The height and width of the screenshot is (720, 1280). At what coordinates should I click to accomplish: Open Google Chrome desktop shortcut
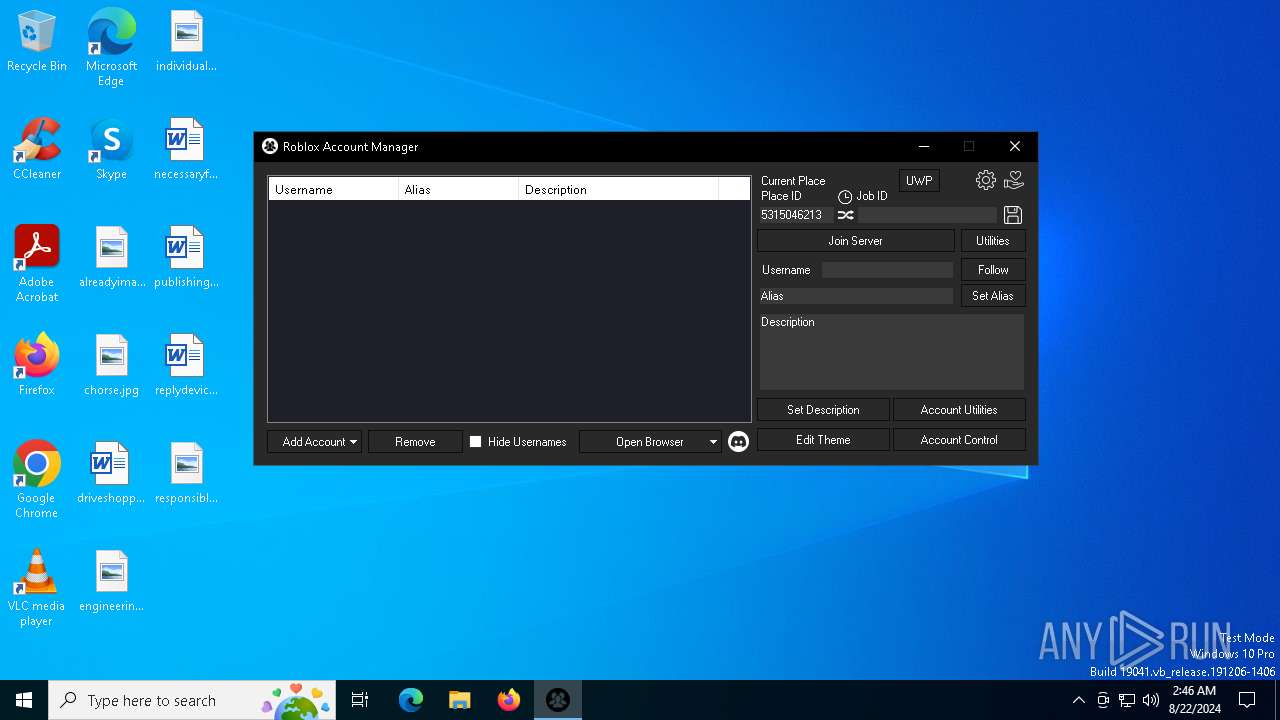(x=37, y=479)
